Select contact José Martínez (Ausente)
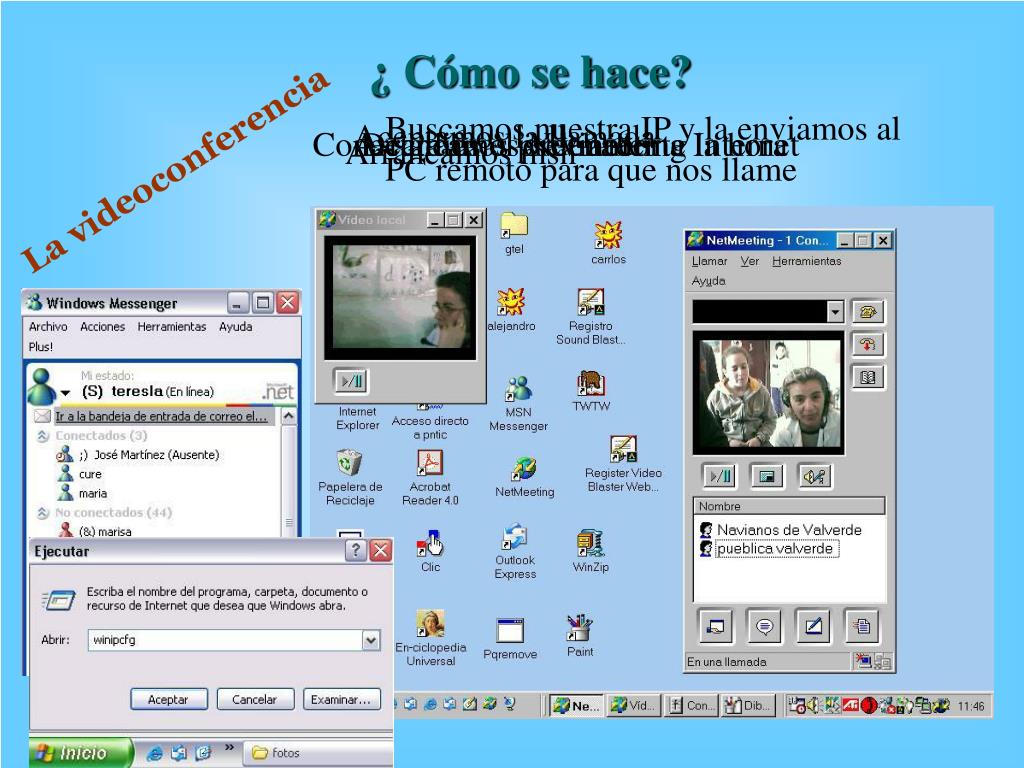The width and height of the screenshot is (1024, 768). point(138,455)
